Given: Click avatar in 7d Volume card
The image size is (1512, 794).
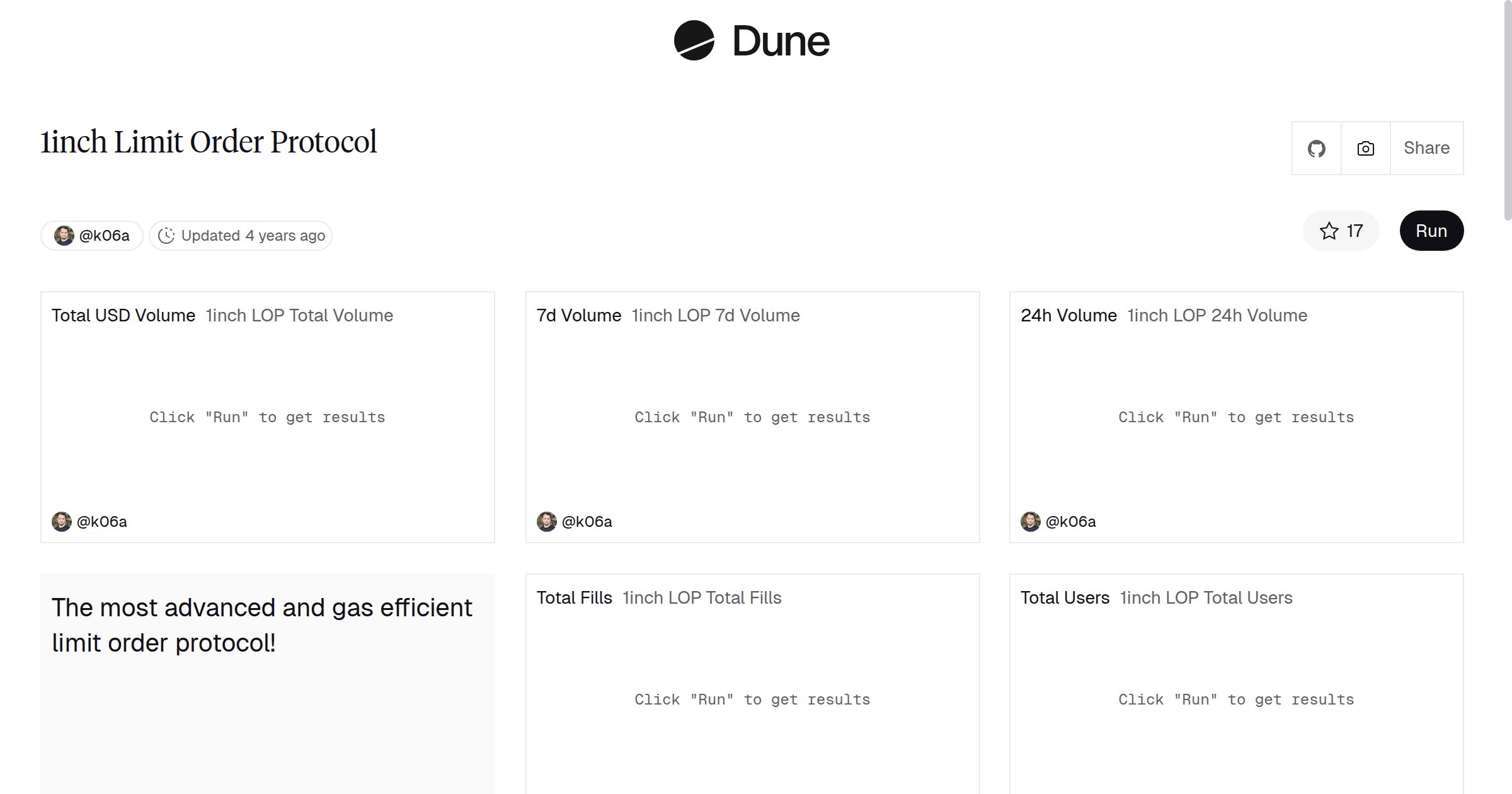Looking at the screenshot, I should click(x=546, y=522).
